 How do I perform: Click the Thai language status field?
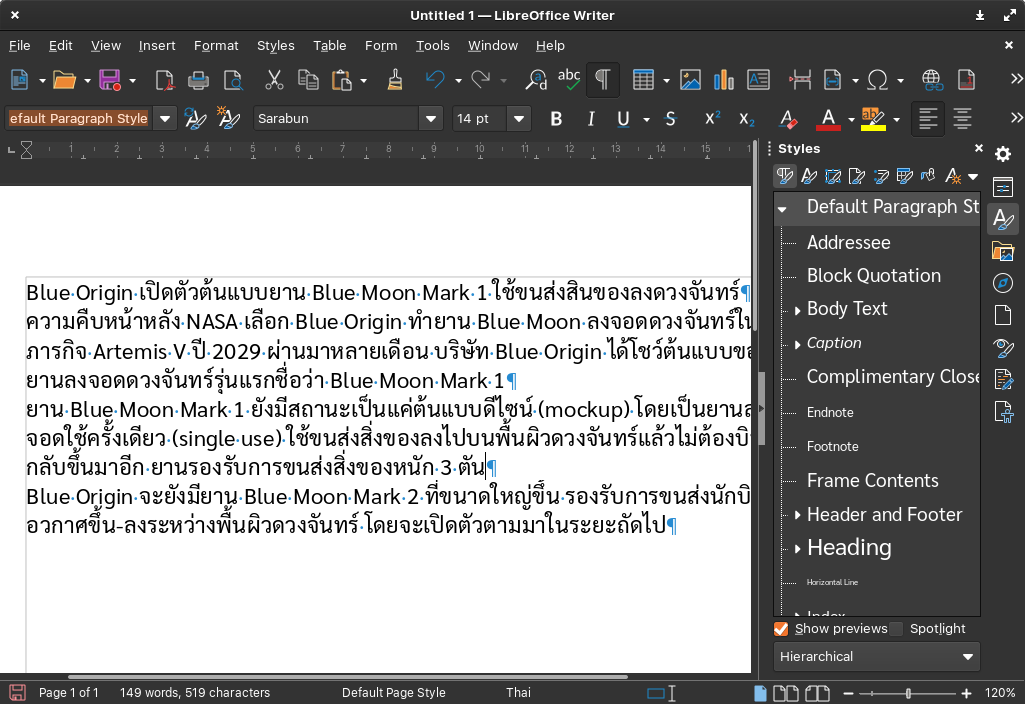518,692
